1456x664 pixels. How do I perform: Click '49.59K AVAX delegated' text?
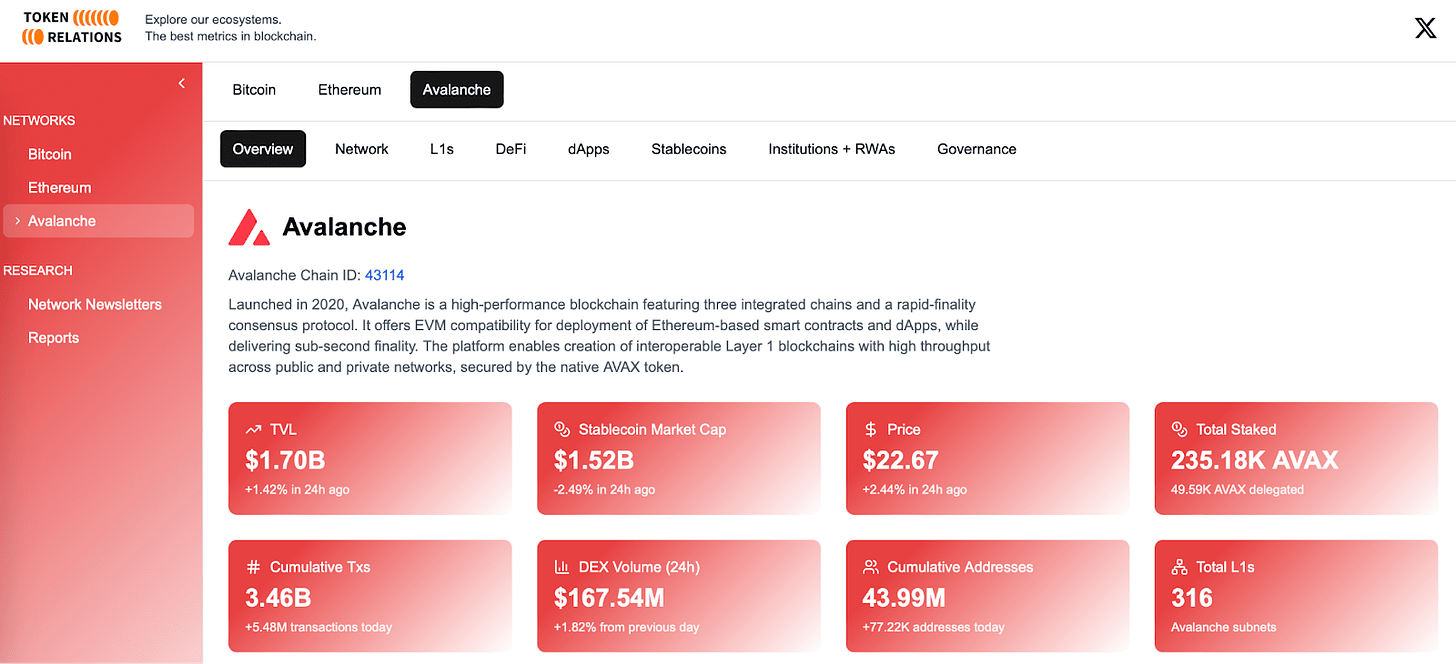point(1238,490)
